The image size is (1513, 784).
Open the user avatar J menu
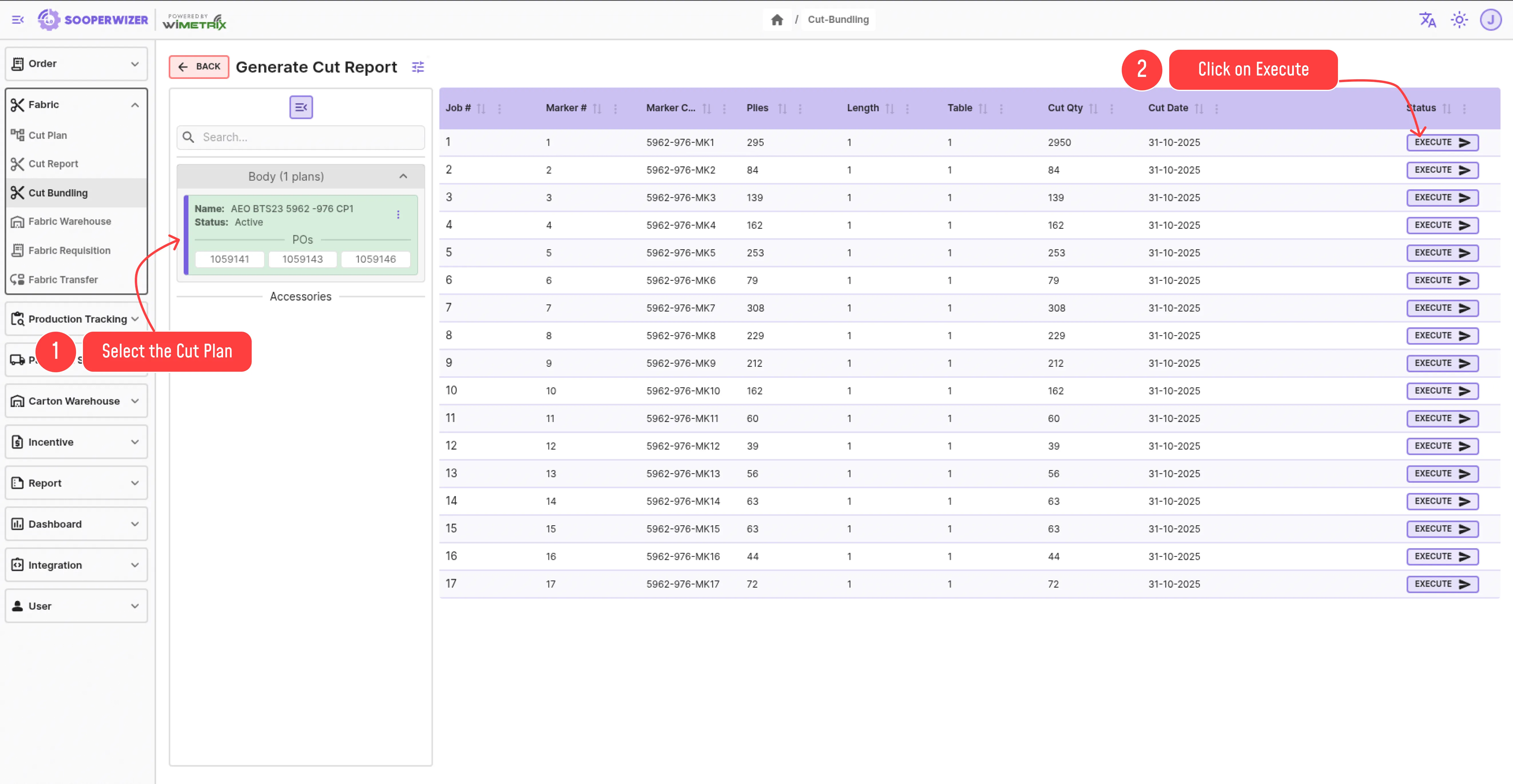(1490, 19)
